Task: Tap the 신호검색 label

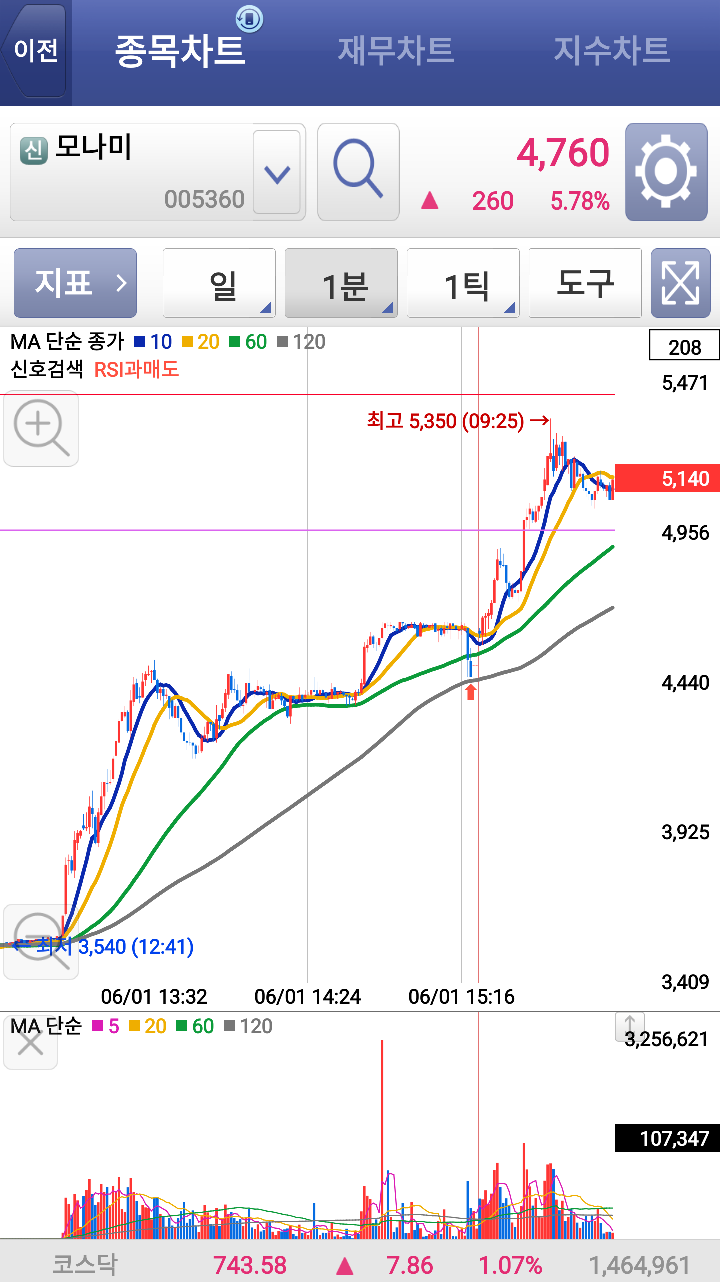Action: (x=46, y=369)
